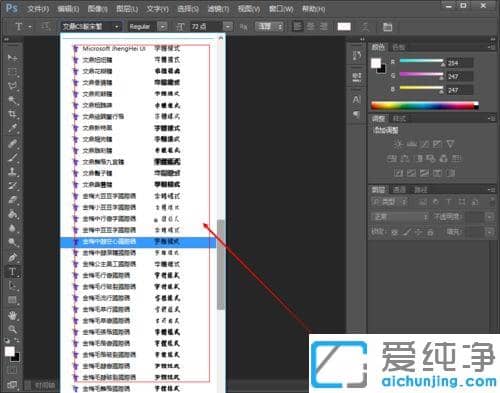Viewport: 500px width, 393px height.
Task: Open the 滤镜(T) menu
Action: pos(218,9)
